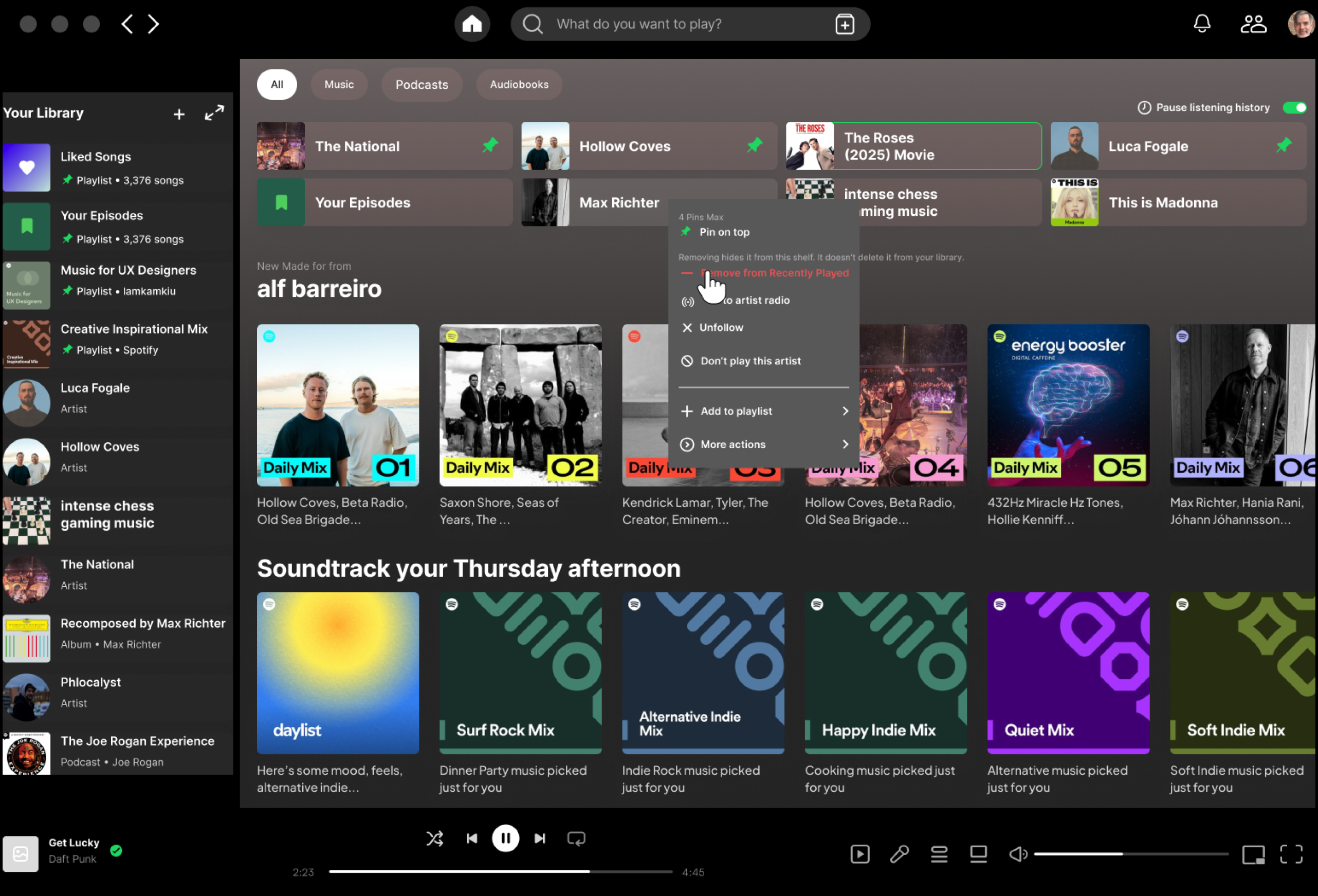Mute volume with speaker icon

coord(1017,854)
